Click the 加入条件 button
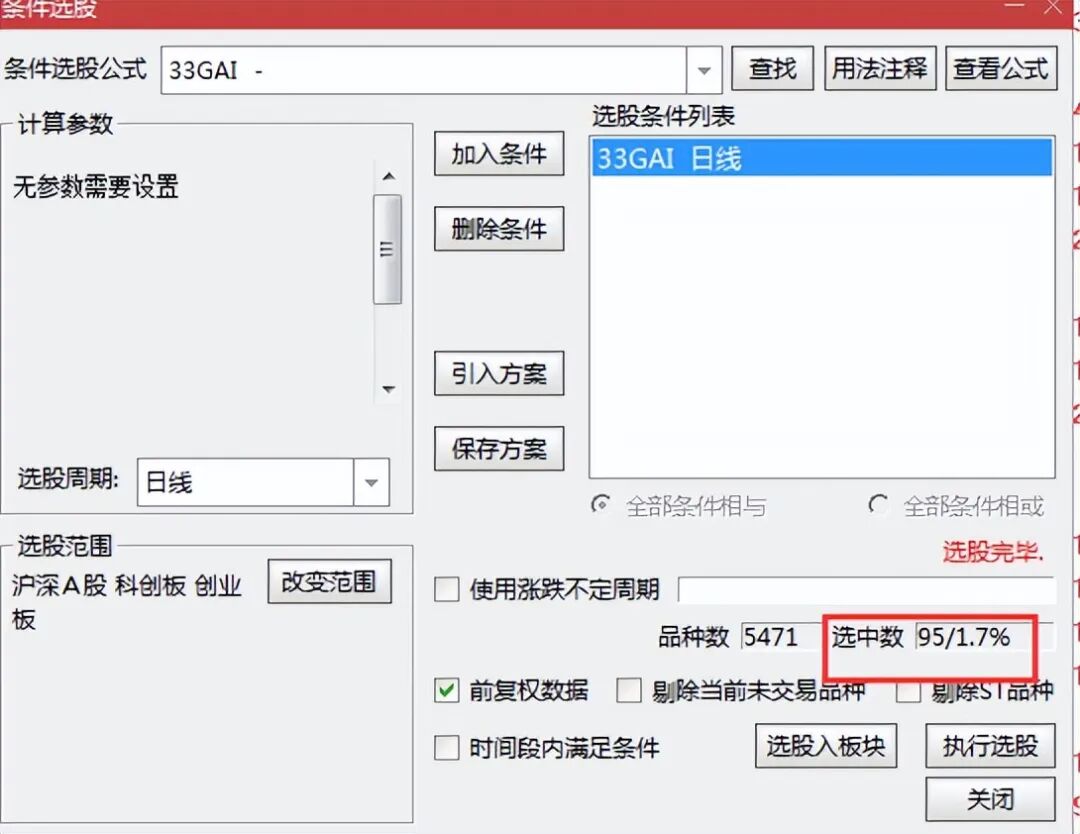The width and height of the screenshot is (1080, 834). click(x=499, y=154)
